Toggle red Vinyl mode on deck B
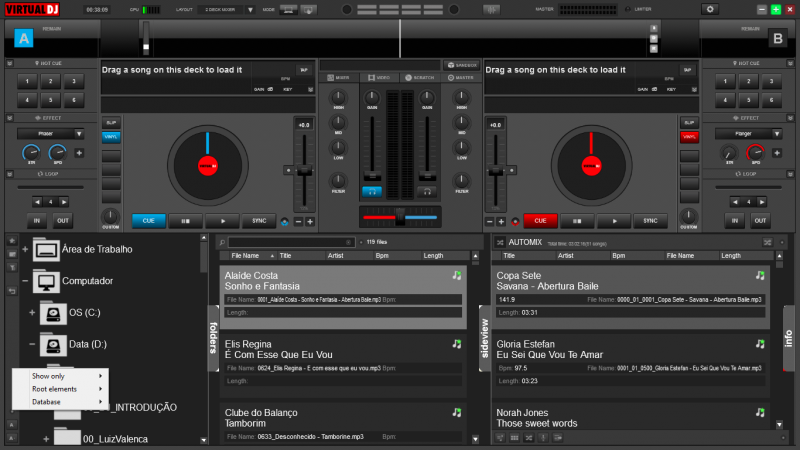 point(689,137)
